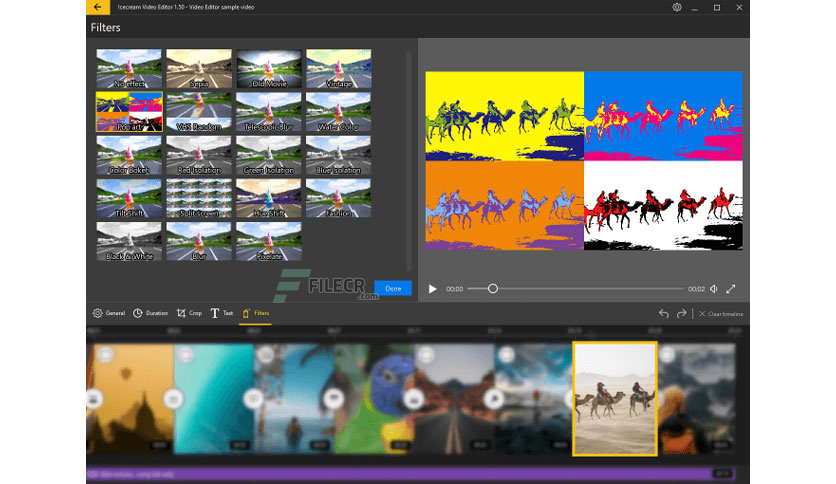Select the turquoise ocean clip in timeline
836x484 pixels.
(214, 399)
